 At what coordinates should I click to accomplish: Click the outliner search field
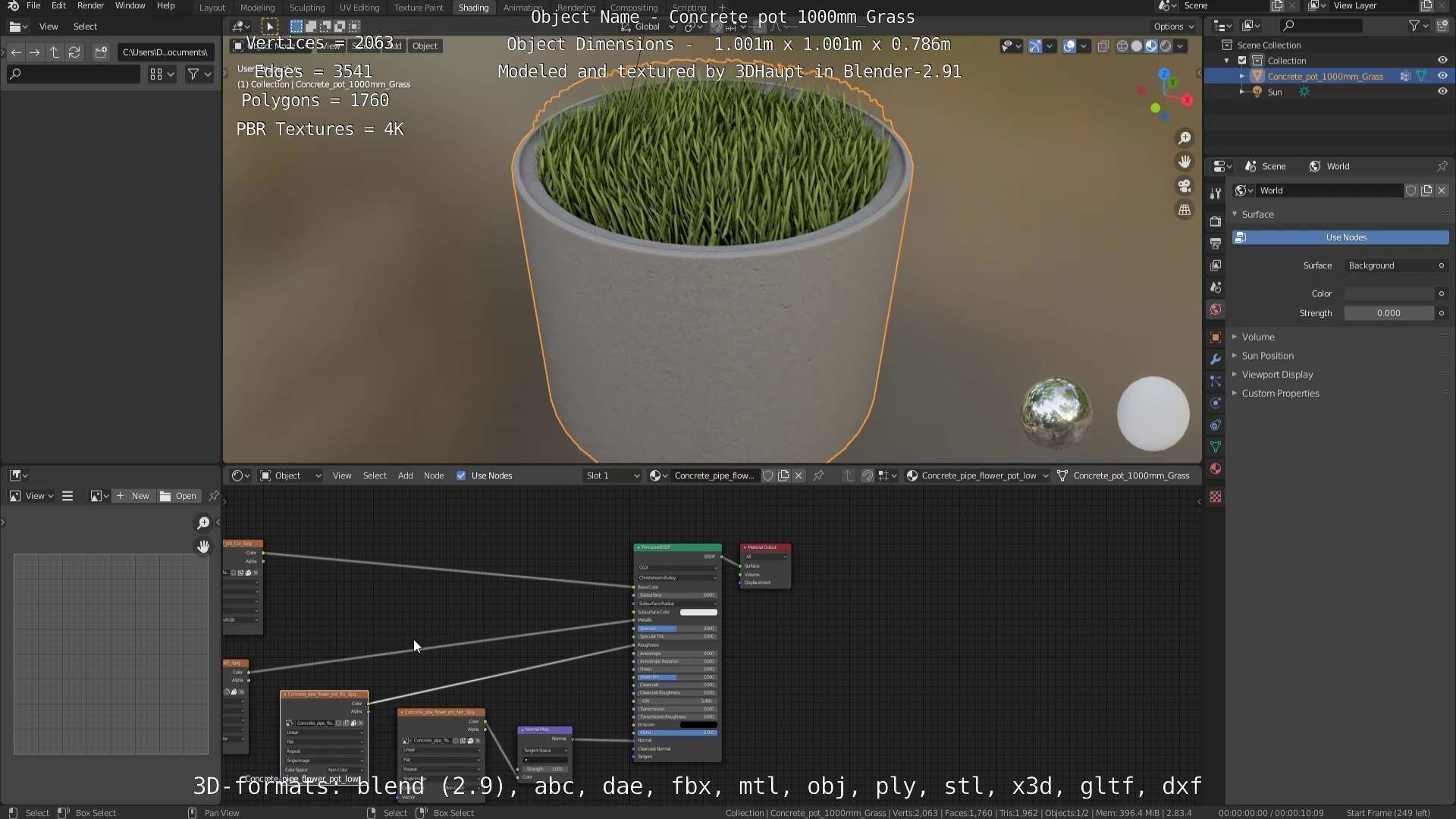pyautogui.click(x=1319, y=26)
